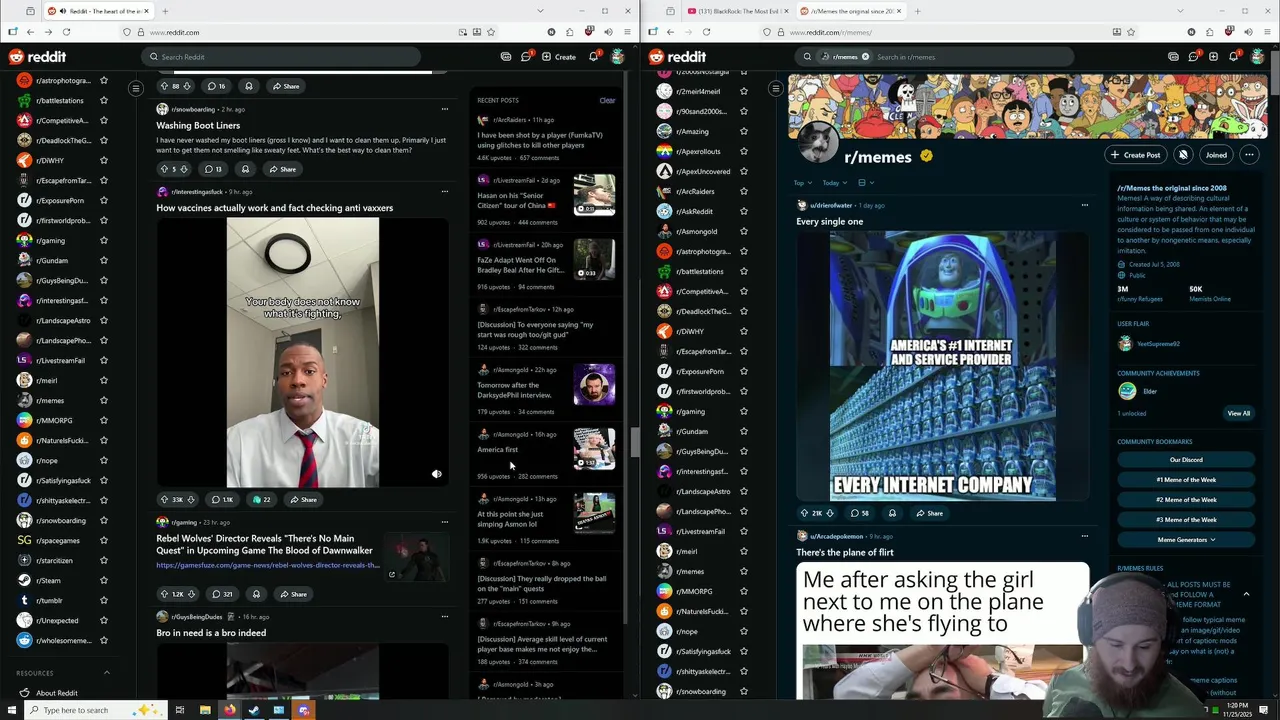Open Firefox in Windows taskbar

(x=229, y=710)
